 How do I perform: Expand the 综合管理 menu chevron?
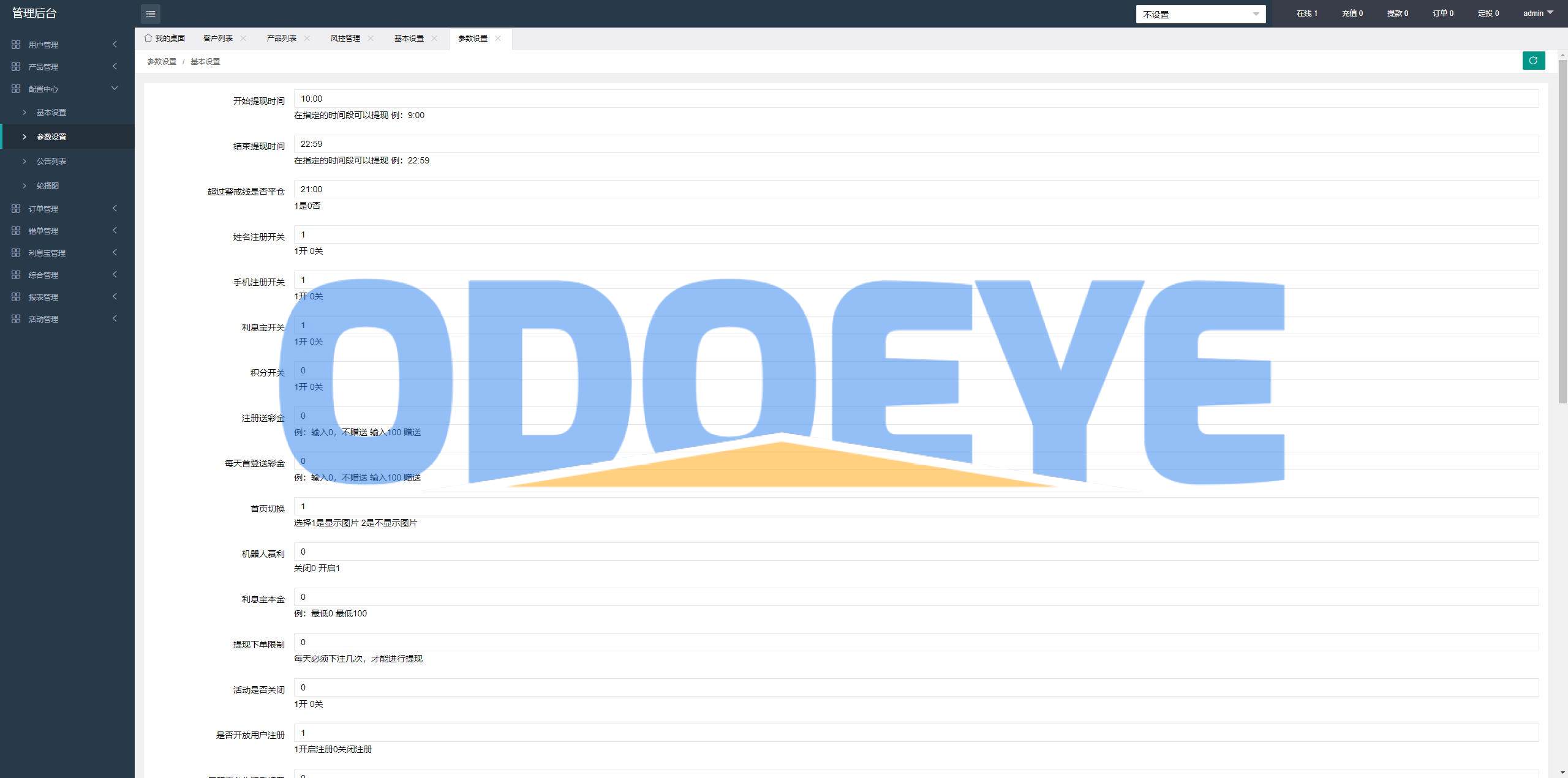[x=115, y=274]
